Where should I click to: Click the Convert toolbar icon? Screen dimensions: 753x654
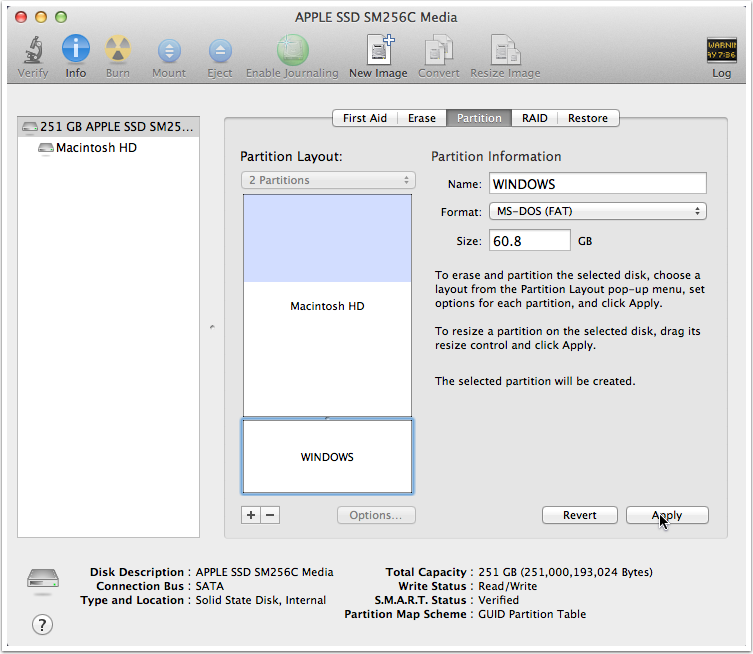coord(438,49)
